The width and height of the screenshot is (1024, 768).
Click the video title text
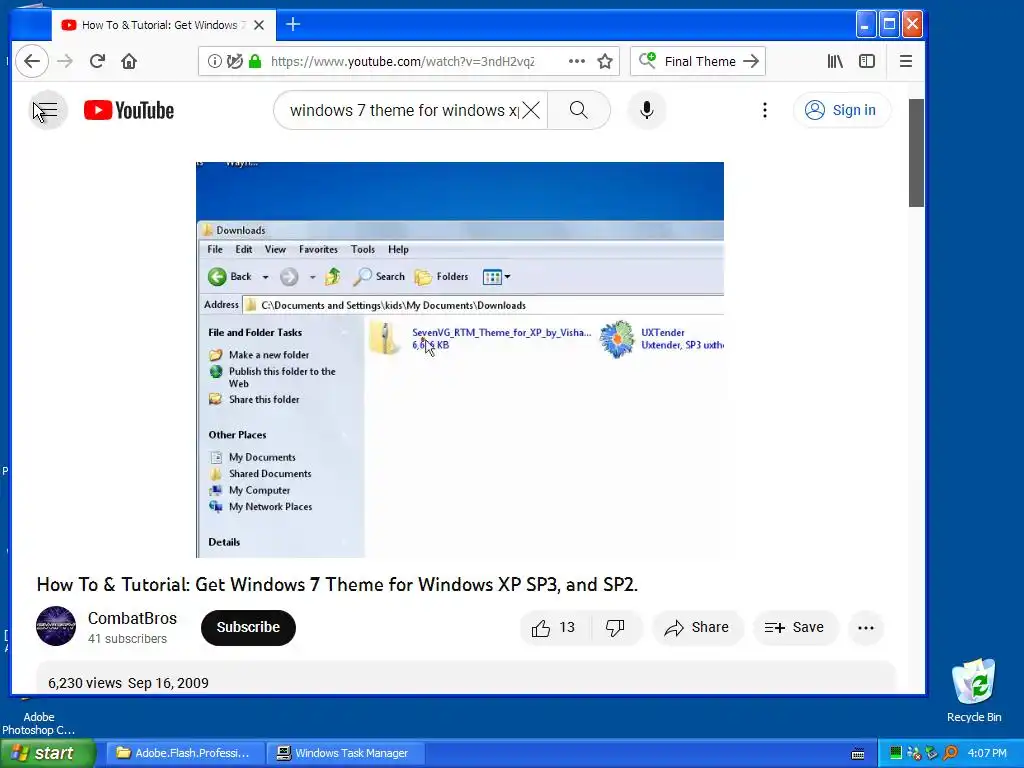pos(337,584)
